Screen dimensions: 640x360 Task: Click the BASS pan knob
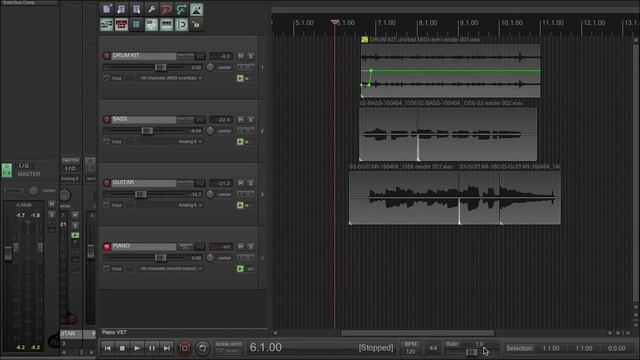click(x=210, y=131)
